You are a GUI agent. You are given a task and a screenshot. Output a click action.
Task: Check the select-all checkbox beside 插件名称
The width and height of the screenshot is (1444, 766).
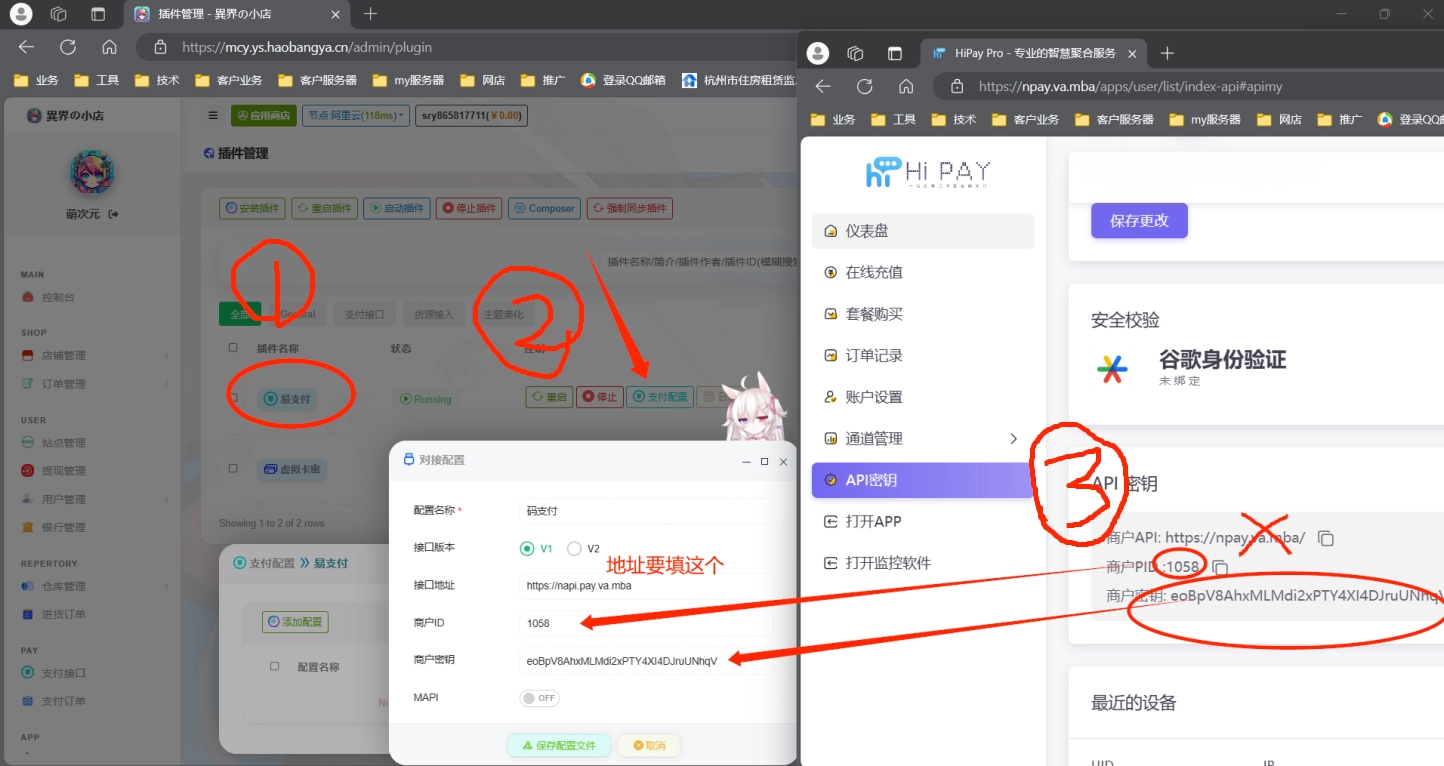point(233,348)
